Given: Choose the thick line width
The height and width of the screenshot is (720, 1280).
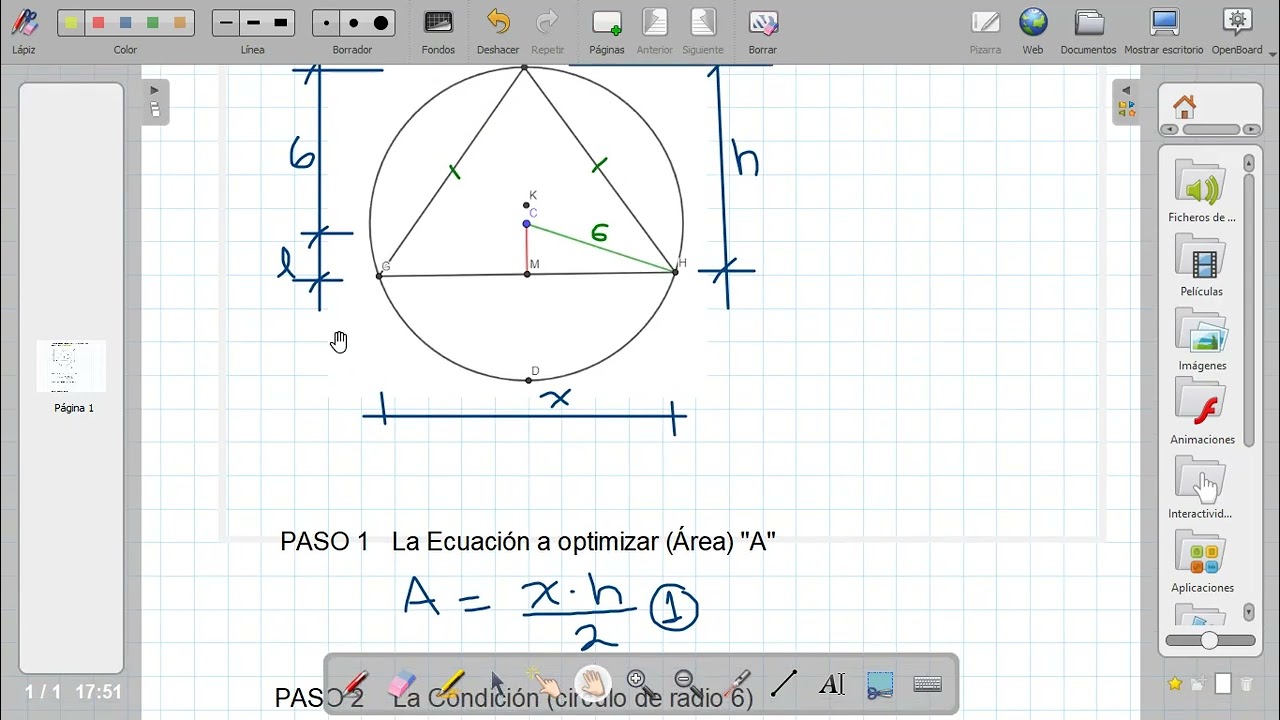Looking at the screenshot, I should click(281, 23).
